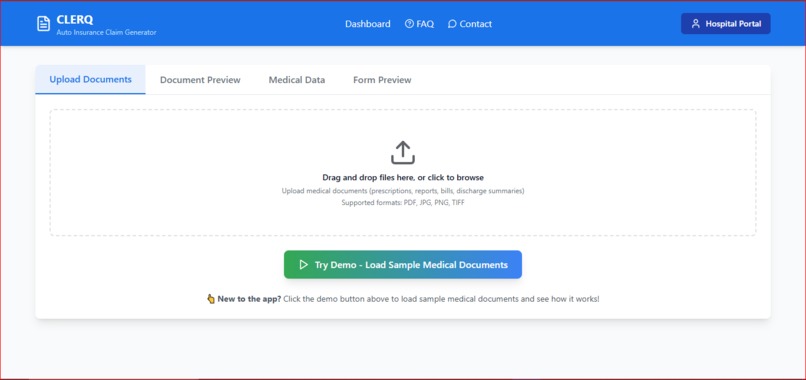Click the upload arrow icon
This screenshot has width=806, height=380.
(403, 153)
